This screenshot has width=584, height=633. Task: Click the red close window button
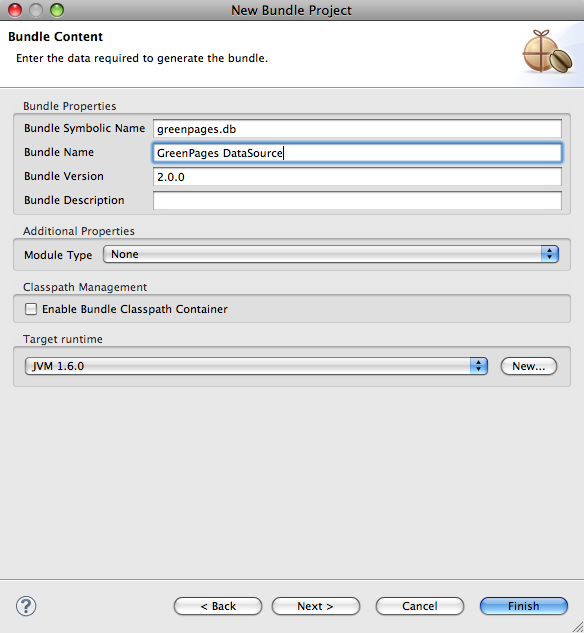click(x=15, y=10)
